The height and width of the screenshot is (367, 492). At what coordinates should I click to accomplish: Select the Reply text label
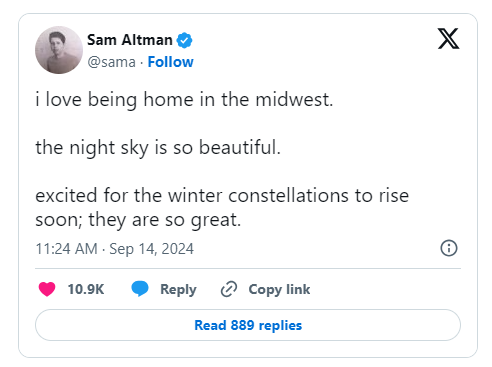pyautogui.click(x=178, y=289)
